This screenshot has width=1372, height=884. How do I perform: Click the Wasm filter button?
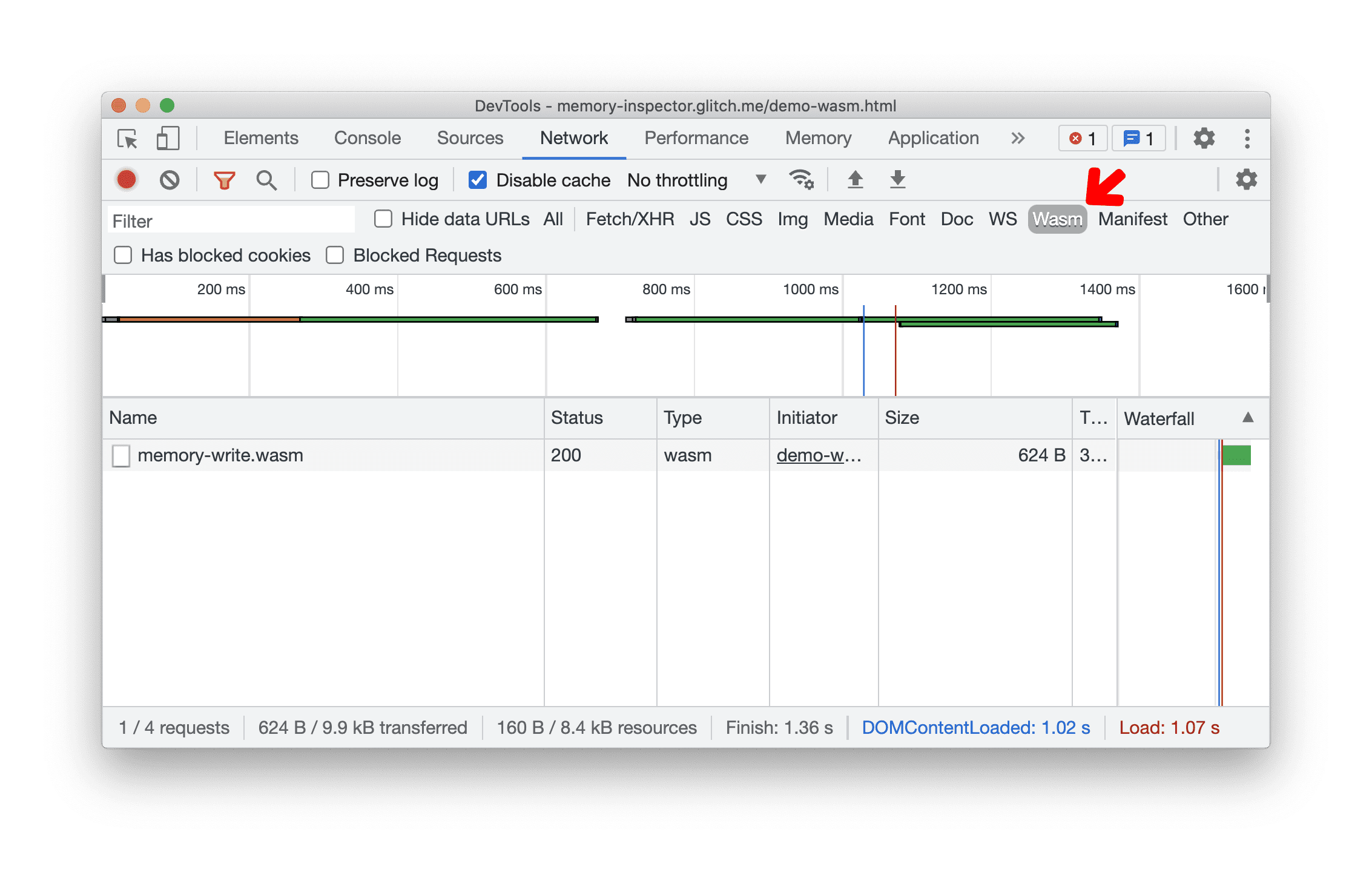click(1056, 218)
